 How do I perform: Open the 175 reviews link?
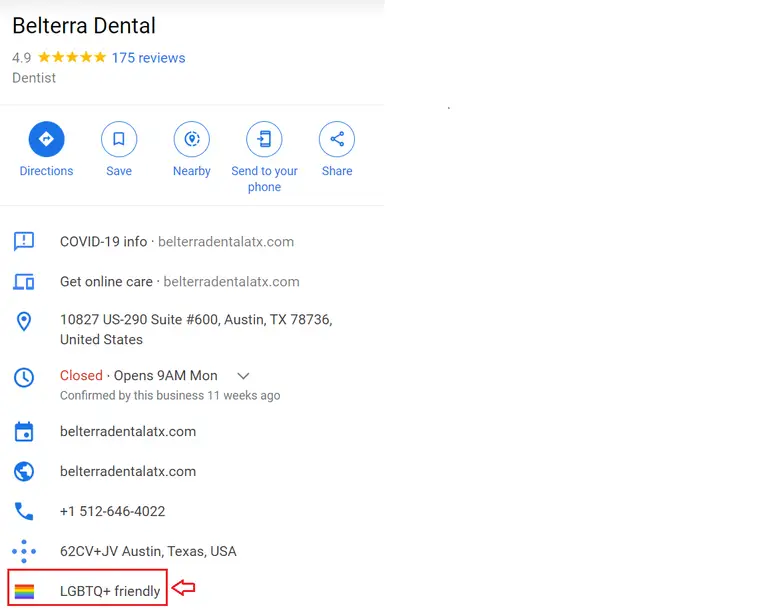click(x=148, y=58)
